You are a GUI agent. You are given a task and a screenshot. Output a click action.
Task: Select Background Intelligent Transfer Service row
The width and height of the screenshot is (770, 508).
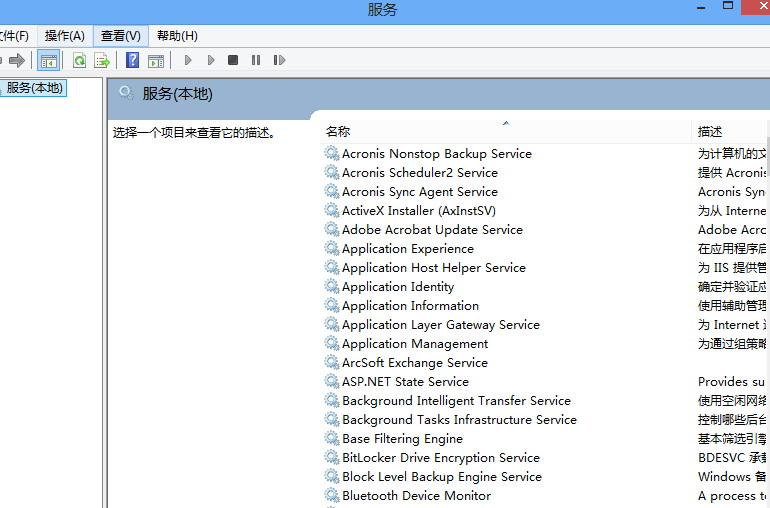tap(456, 401)
